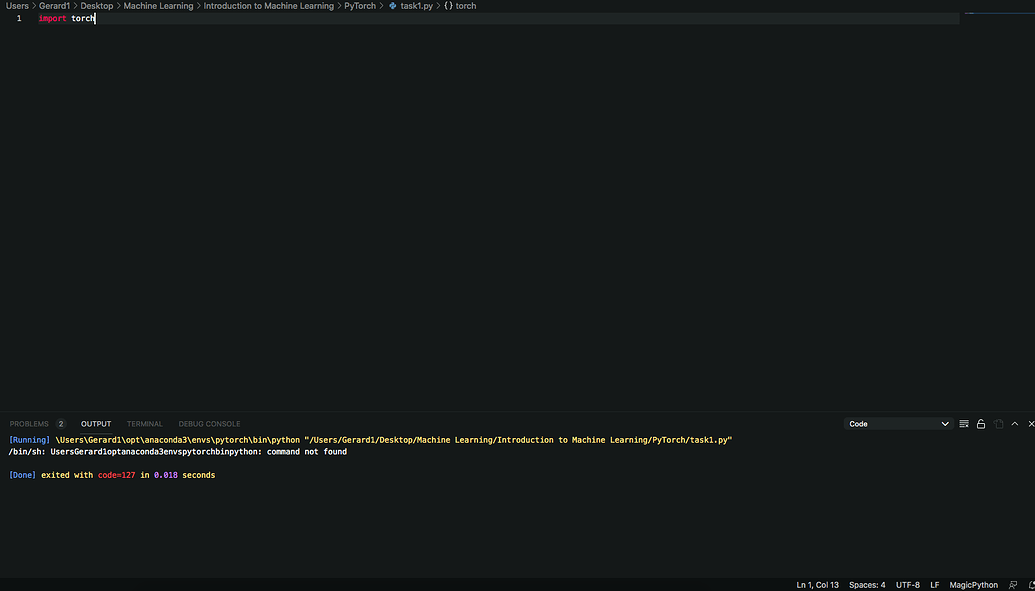Open Machine Learning folder breadcrumb
This screenshot has height=591, width=1035.
(x=158, y=6)
